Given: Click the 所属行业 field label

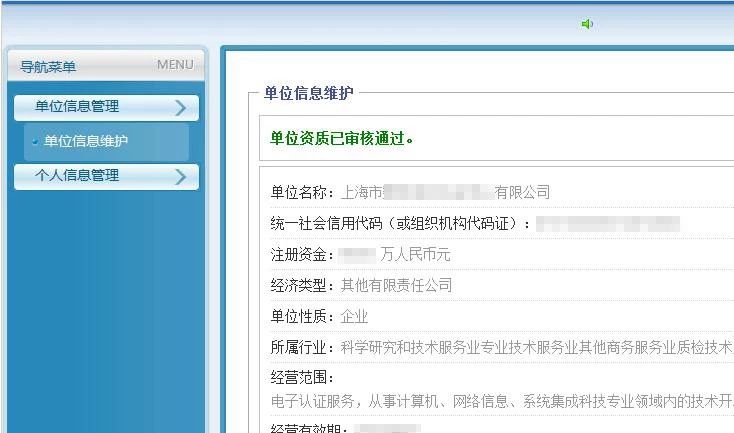Looking at the screenshot, I should [302, 348].
